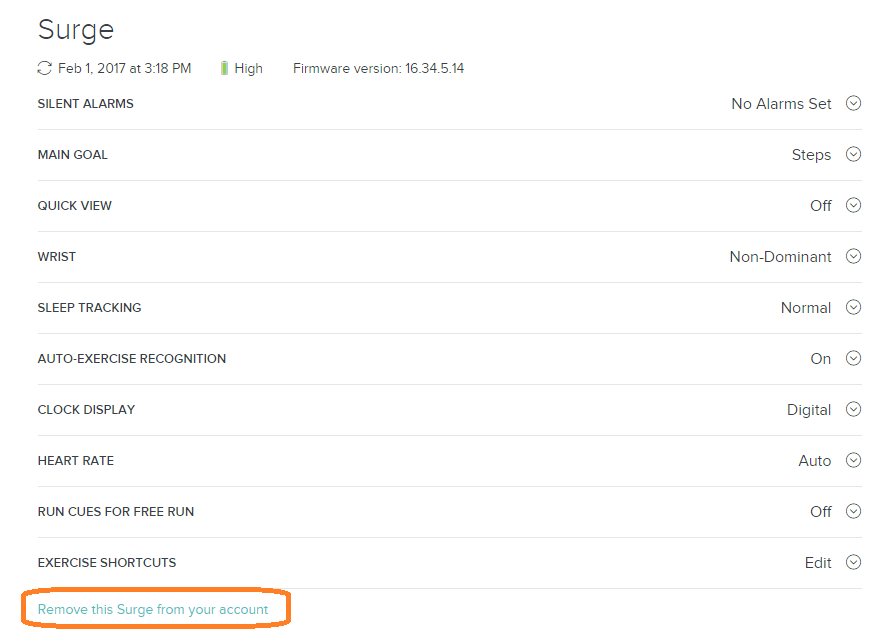Image resolution: width=892 pixels, height=644 pixels.
Task: Open the RUN CUES FOR FREE RUN label
Action: [115, 511]
